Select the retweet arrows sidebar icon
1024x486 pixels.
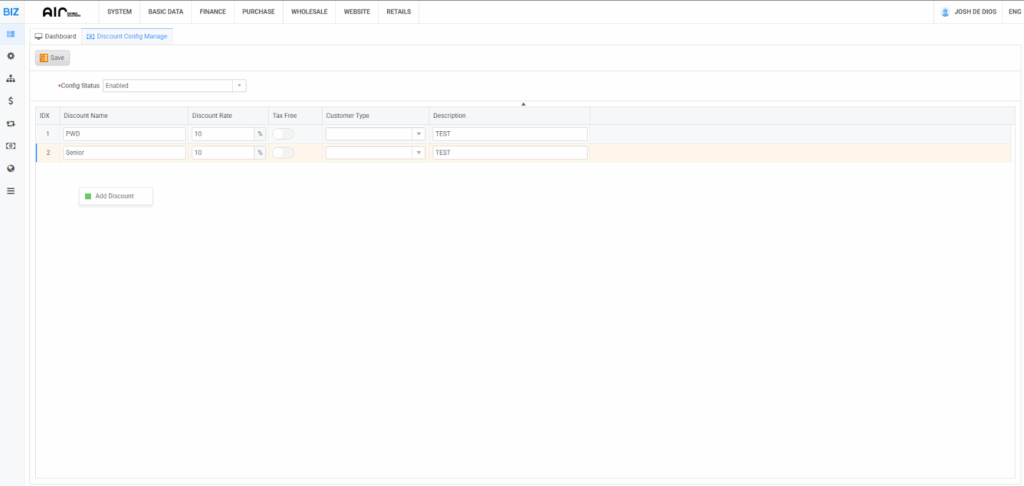[10, 124]
